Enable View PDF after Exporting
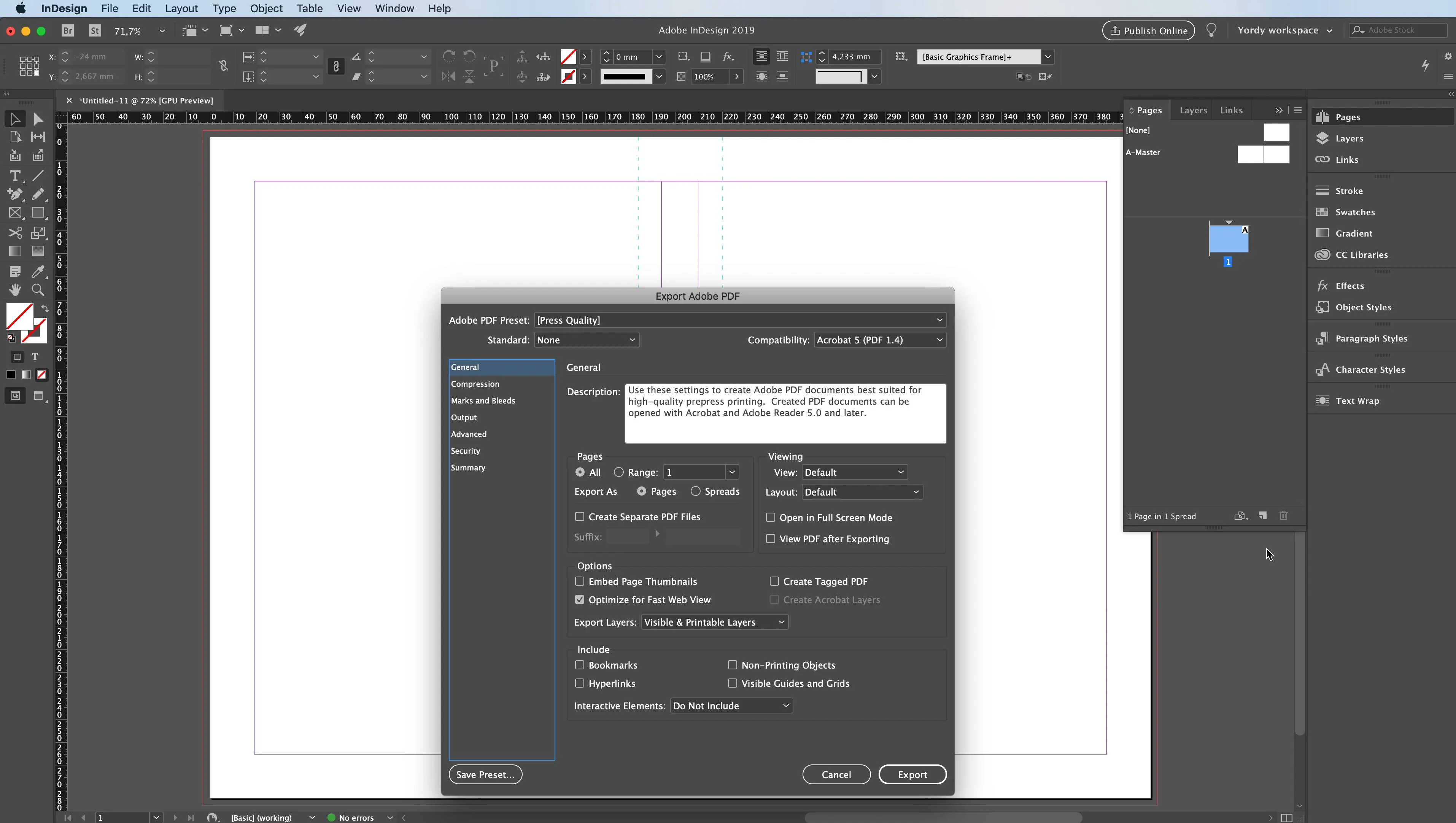Viewport: 1456px width, 823px height. 770,539
